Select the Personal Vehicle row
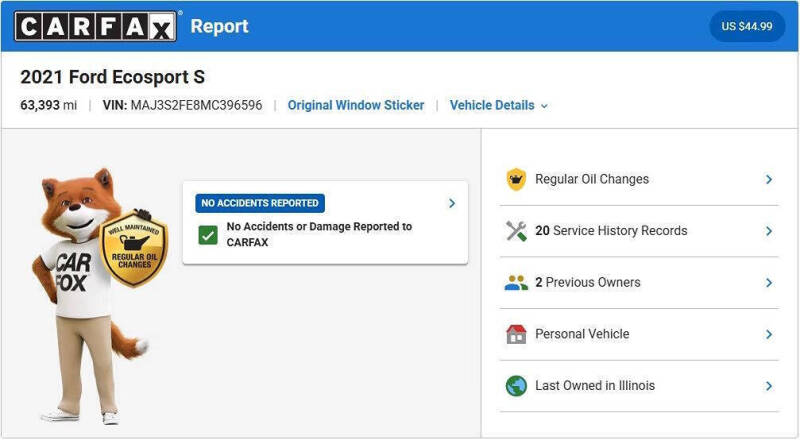Image resolution: width=800 pixels, height=440 pixels. [x=639, y=334]
